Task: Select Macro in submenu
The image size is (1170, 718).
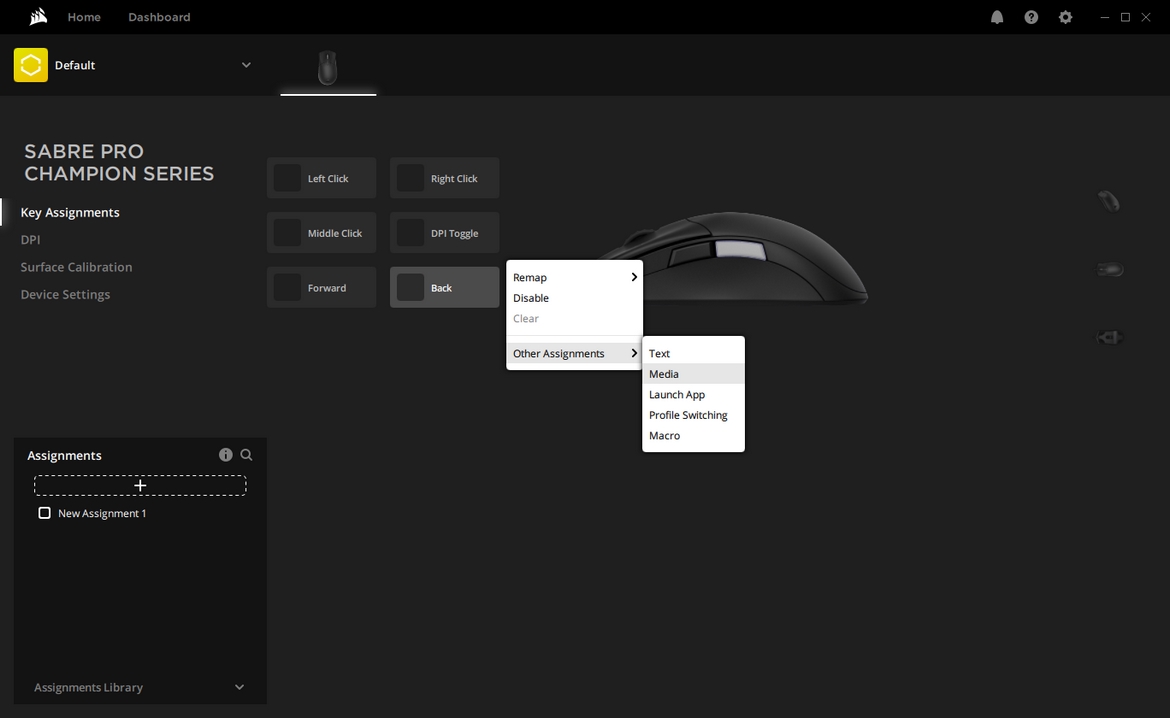Action: (693, 435)
